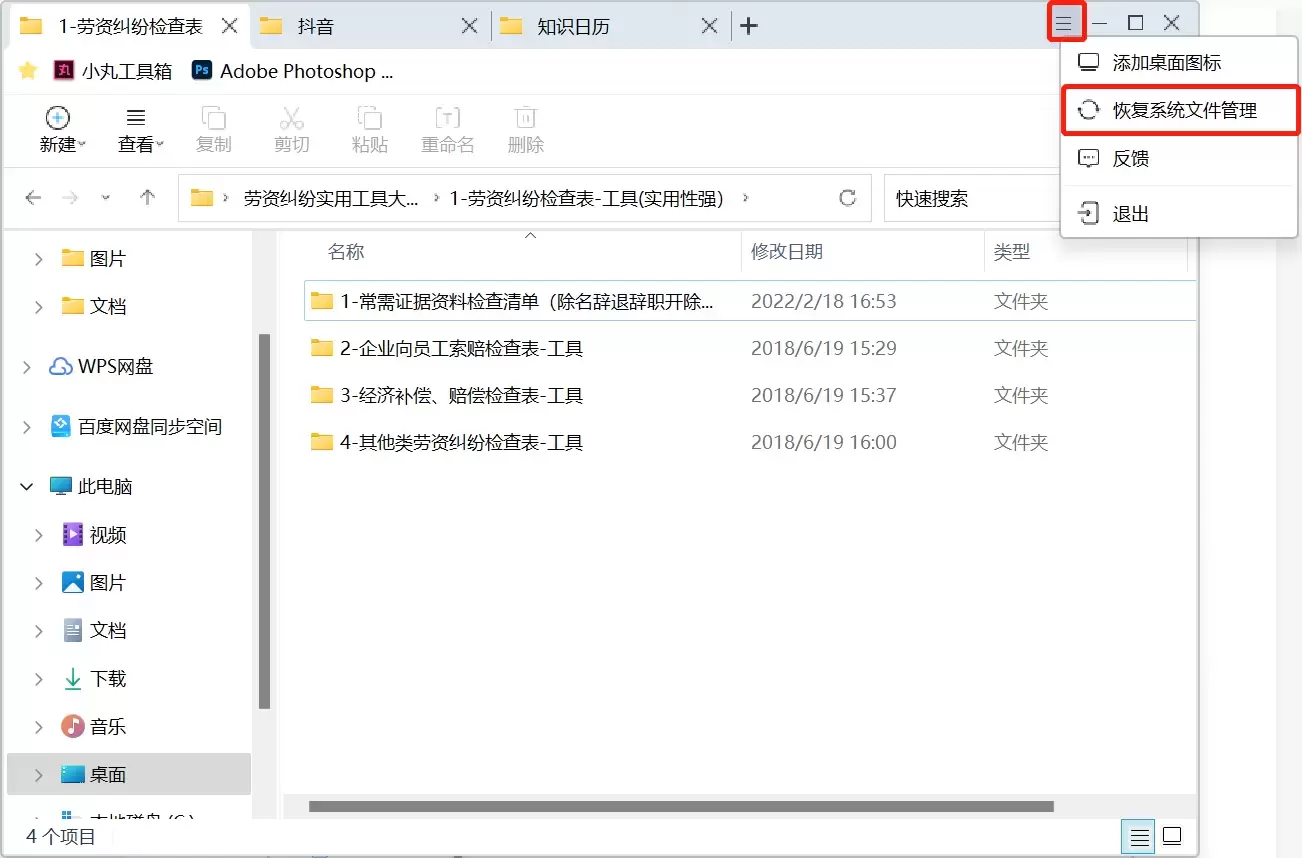
Task: Select WPS网盘 in sidebar
Action: pos(101,367)
